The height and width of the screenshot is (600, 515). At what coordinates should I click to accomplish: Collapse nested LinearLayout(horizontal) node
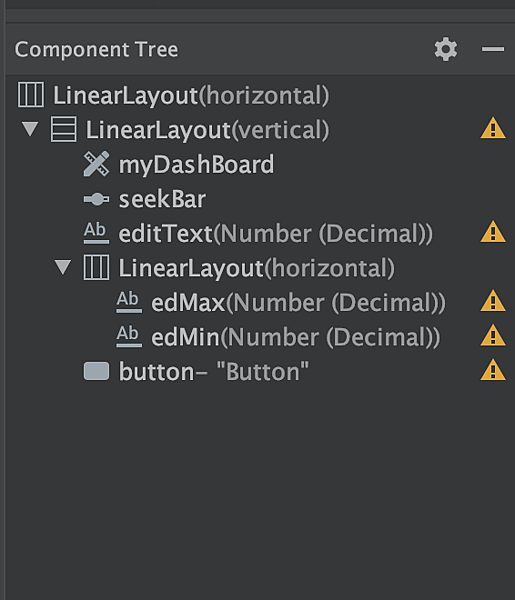pos(63,267)
